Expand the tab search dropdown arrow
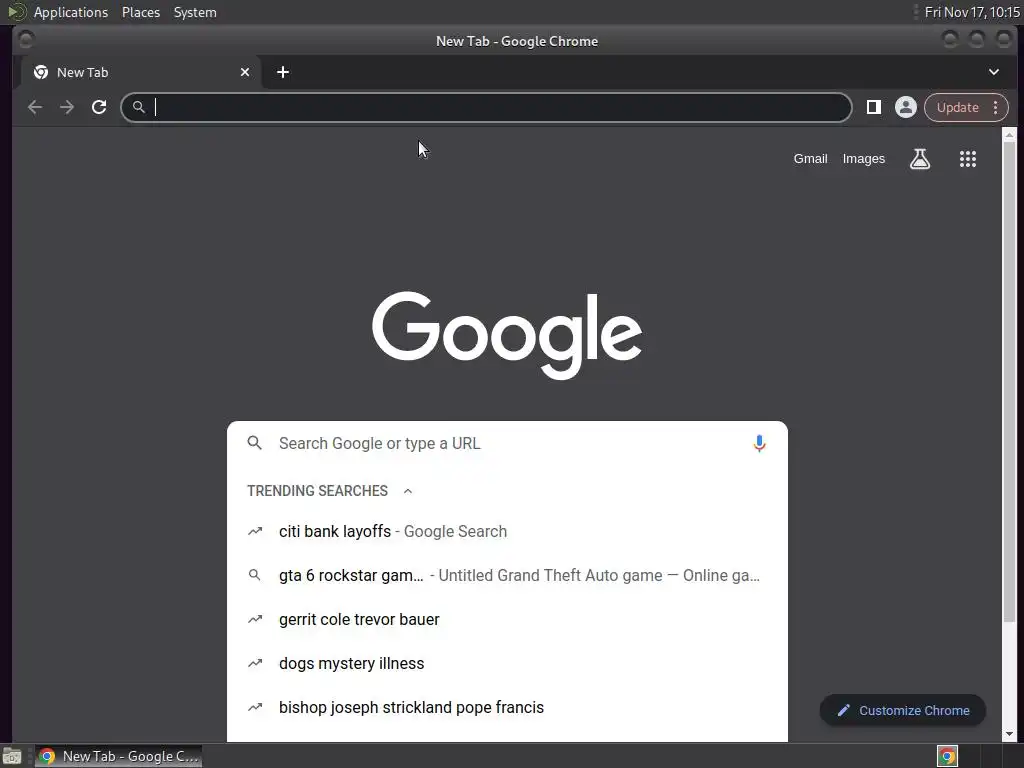 click(x=993, y=72)
